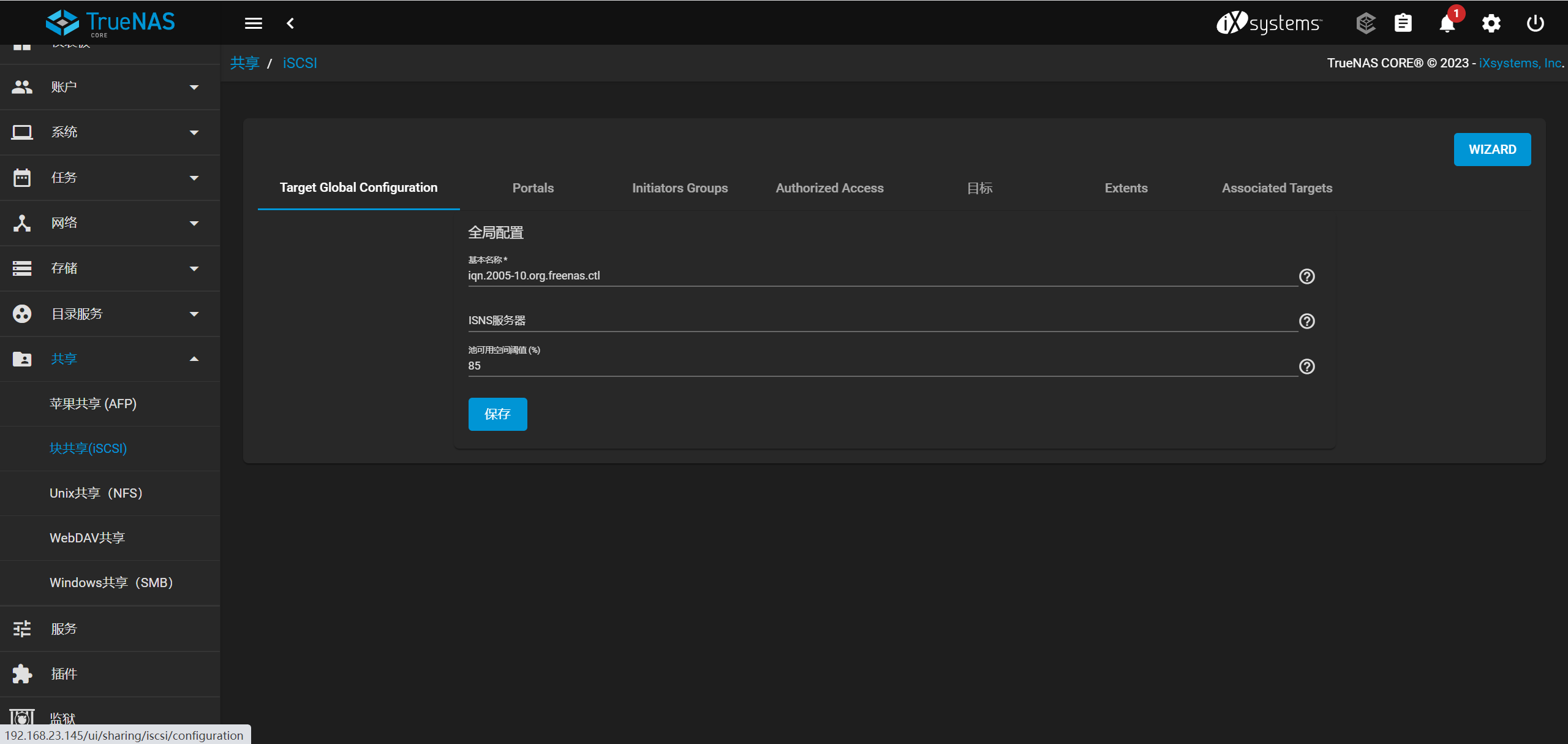Click the back chevron icon in top bar

[290, 23]
